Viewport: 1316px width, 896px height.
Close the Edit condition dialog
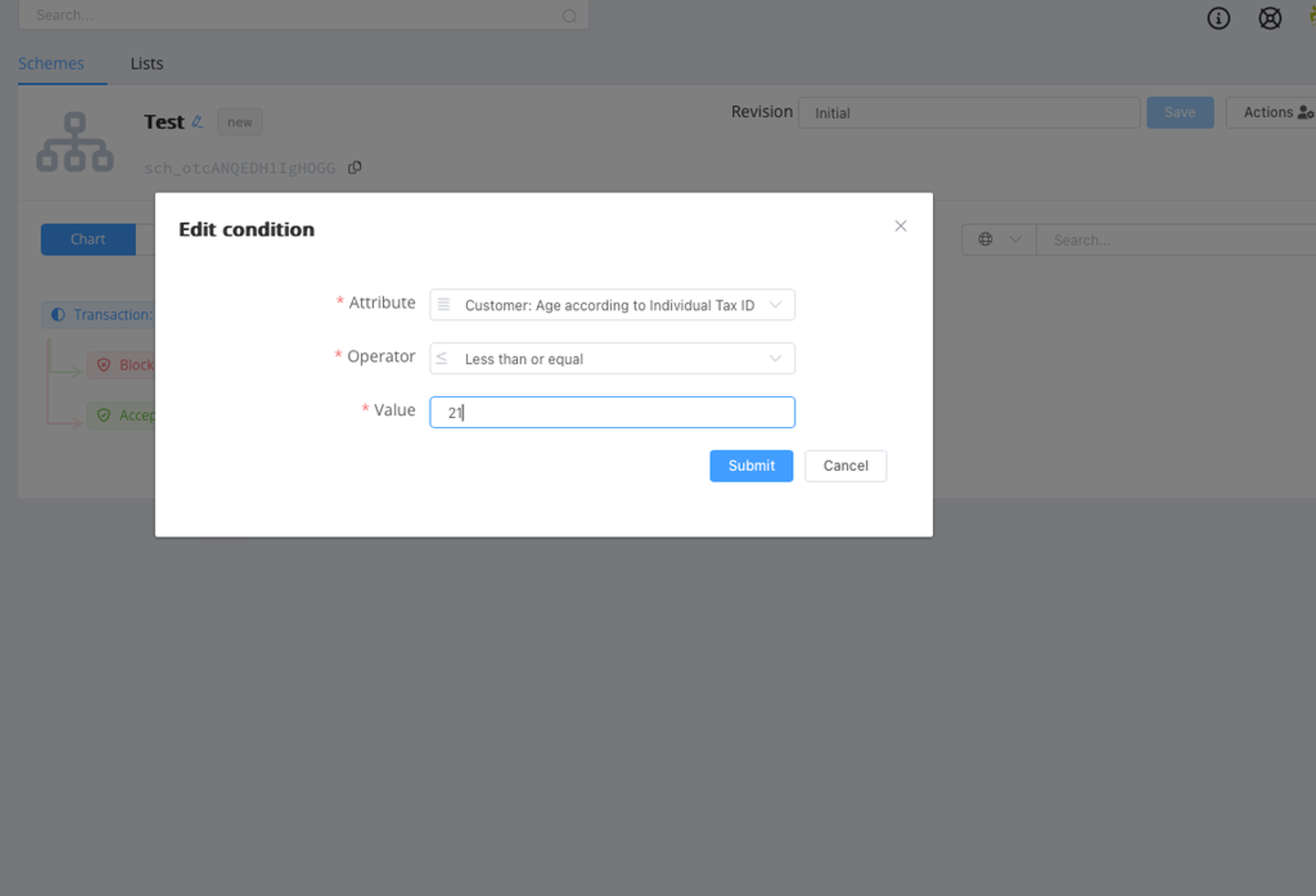pos(900,226)
